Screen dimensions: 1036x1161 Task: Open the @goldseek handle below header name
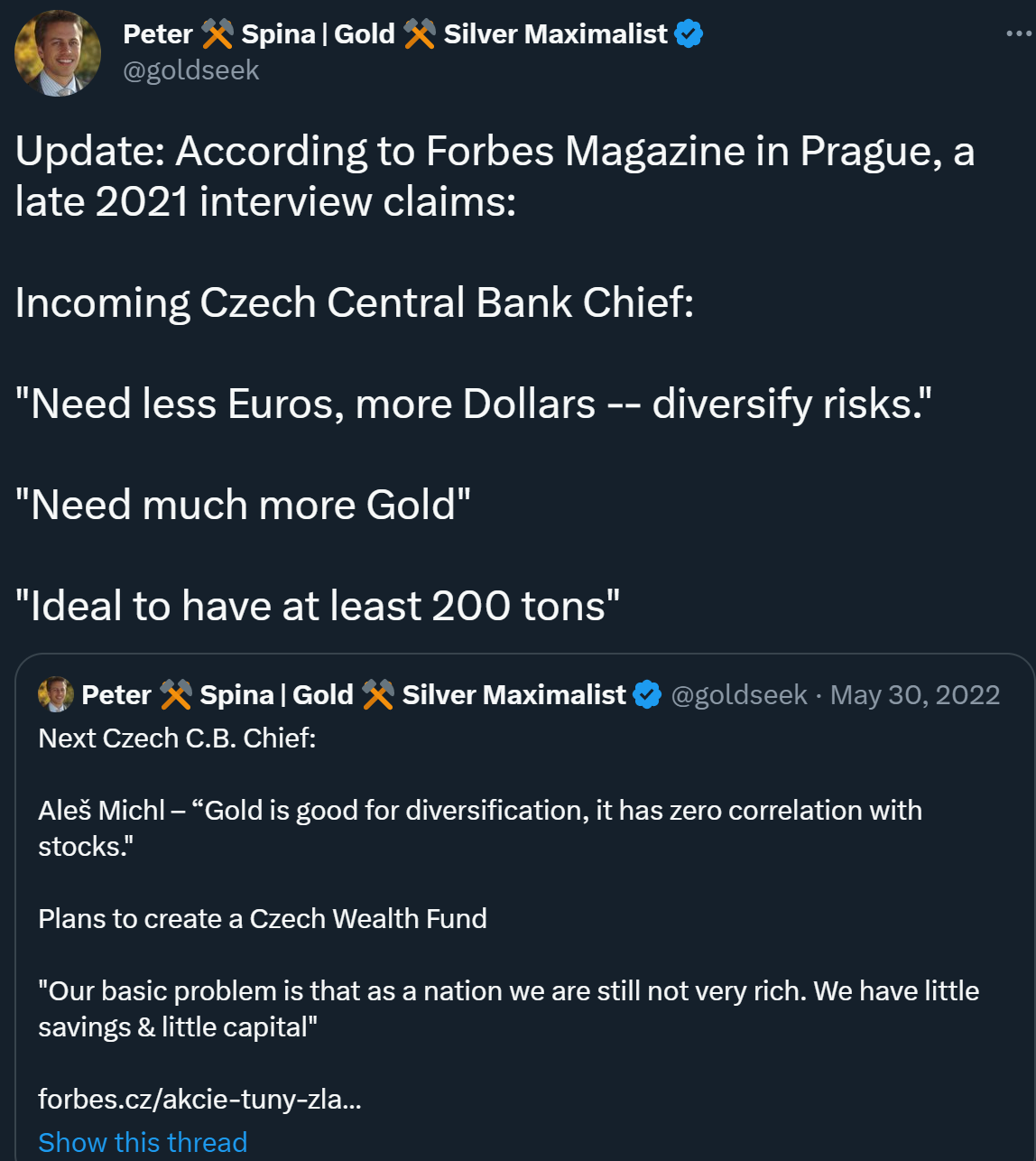(x=190, y=70)
